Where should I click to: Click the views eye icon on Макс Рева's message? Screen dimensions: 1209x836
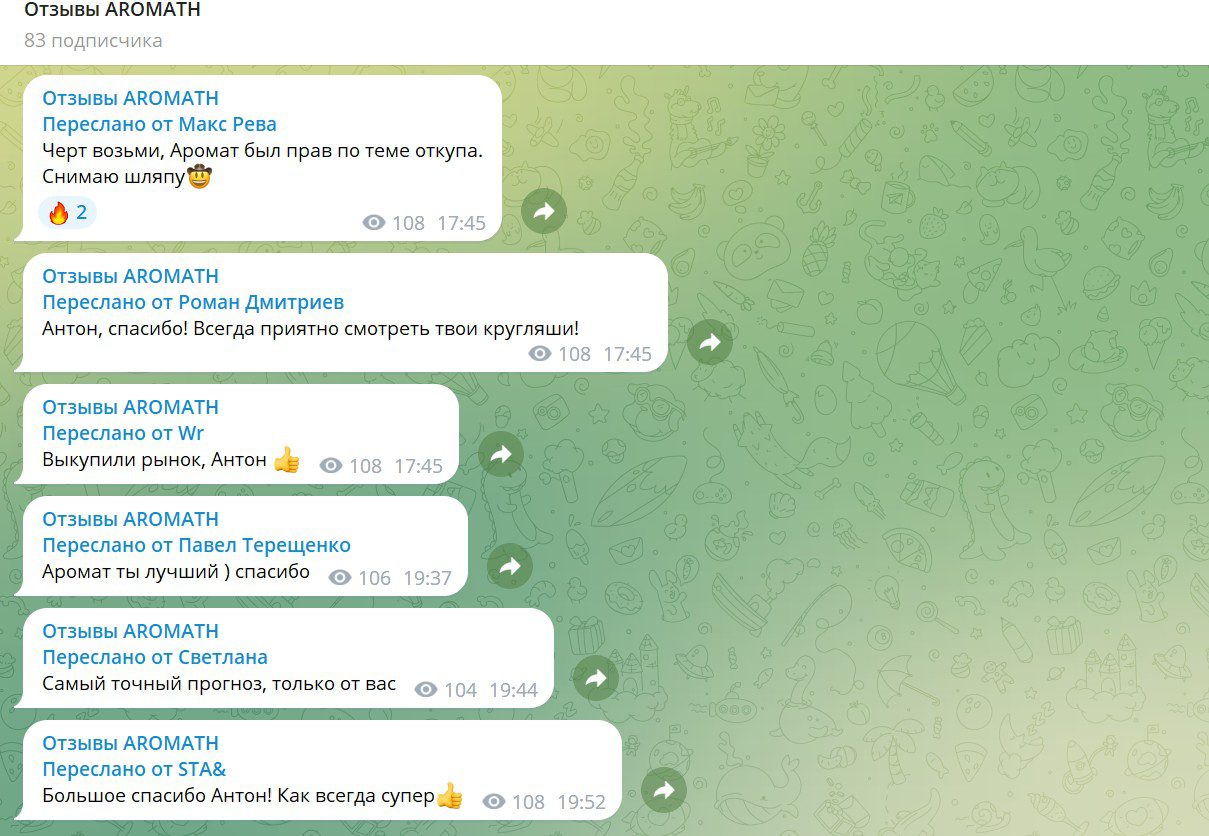point(374,223)
